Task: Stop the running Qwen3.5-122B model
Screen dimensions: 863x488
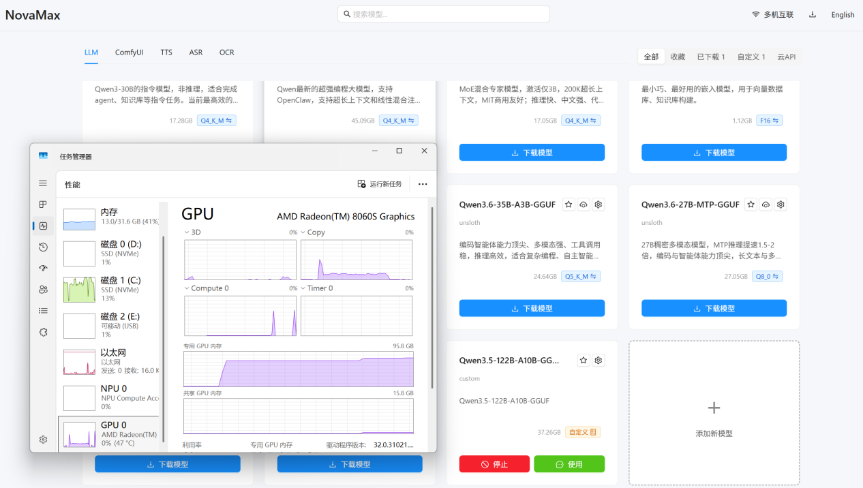Action: (494, 464)
